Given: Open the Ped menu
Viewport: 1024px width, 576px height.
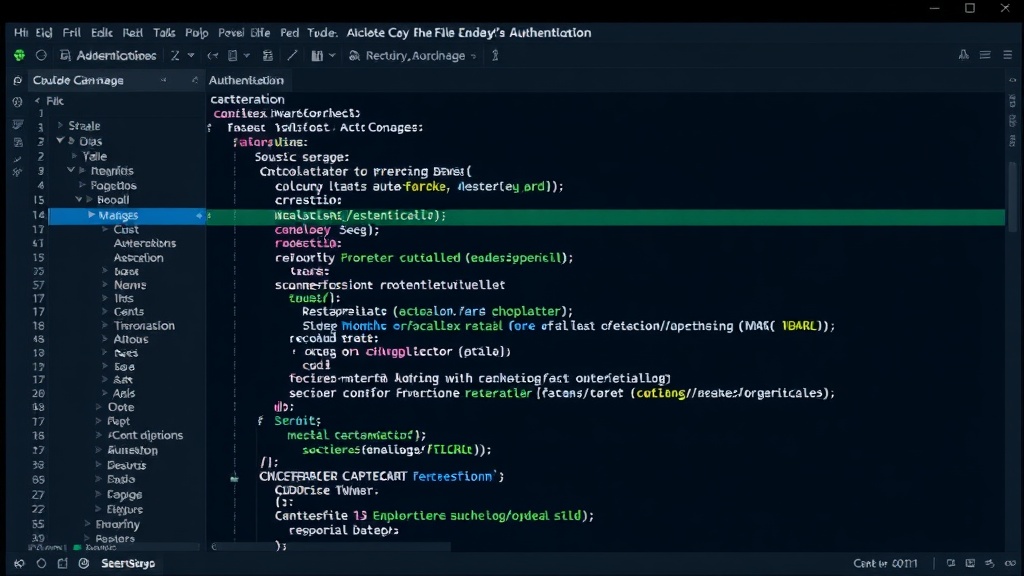Looking at the screenshot, I should click(x=289, y=33).
